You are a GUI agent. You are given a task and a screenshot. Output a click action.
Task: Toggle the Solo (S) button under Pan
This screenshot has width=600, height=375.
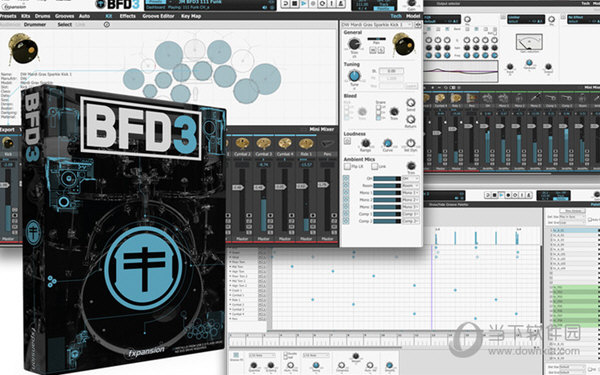tap(381, 50)
